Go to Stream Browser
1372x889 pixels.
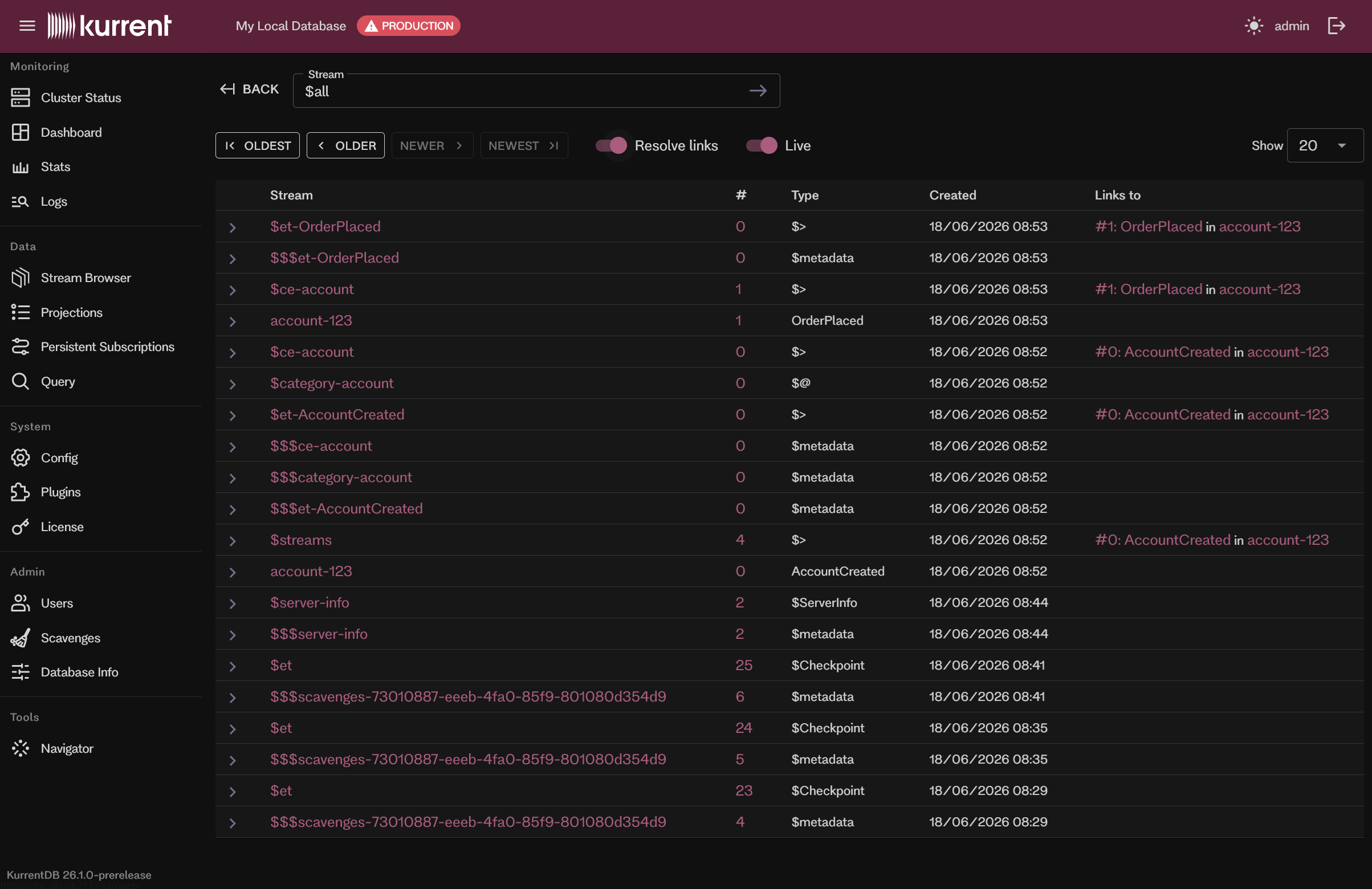(86, 278)
